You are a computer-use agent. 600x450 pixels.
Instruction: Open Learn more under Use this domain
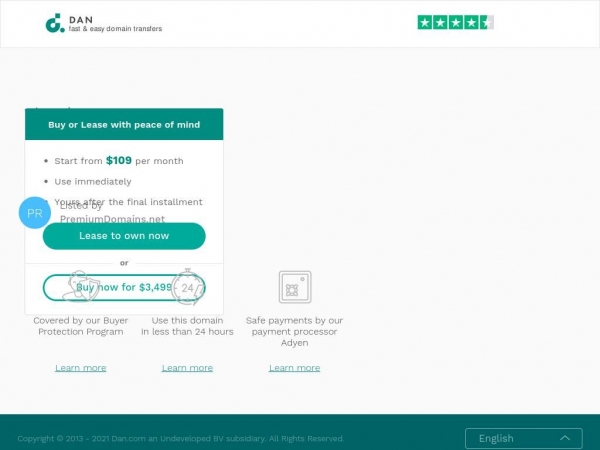pyautogui.click(x=187, y=368)
